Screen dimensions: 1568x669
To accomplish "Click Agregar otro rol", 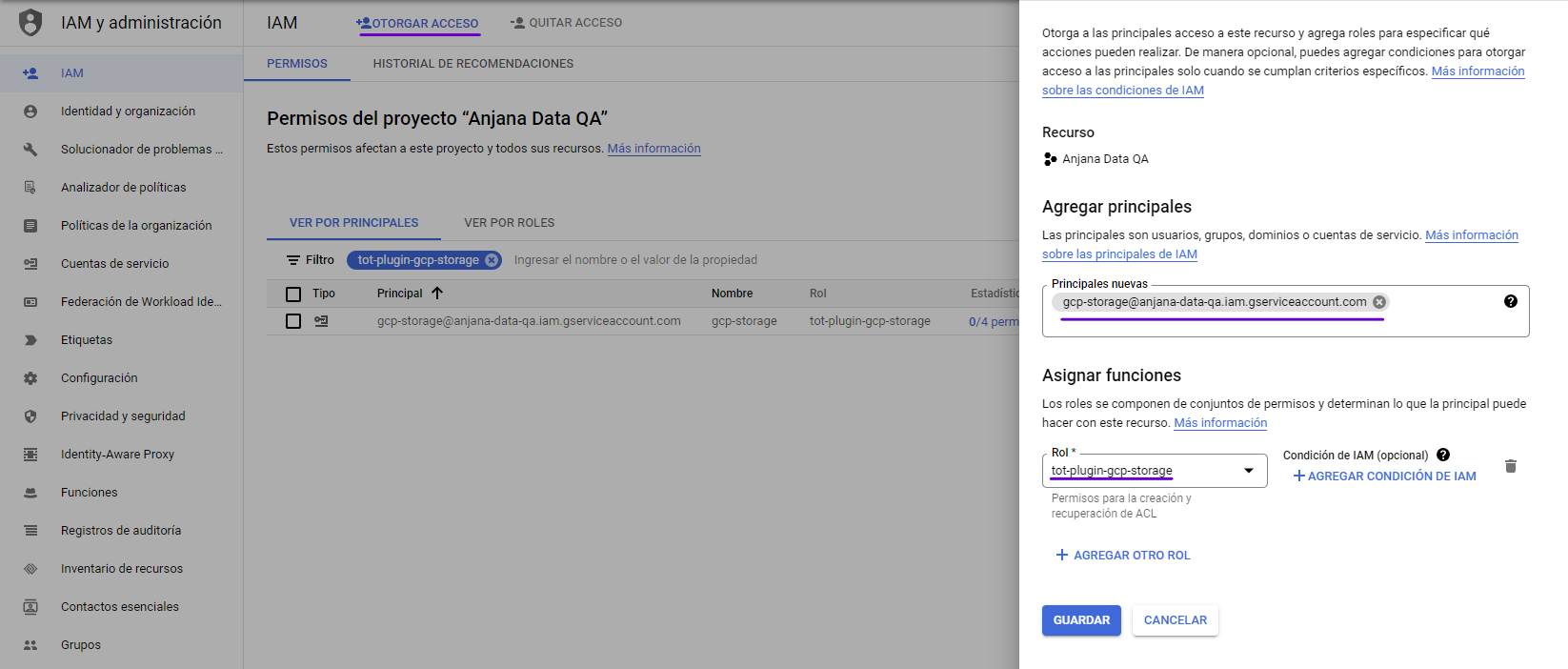I will [x=1123, y=556].
